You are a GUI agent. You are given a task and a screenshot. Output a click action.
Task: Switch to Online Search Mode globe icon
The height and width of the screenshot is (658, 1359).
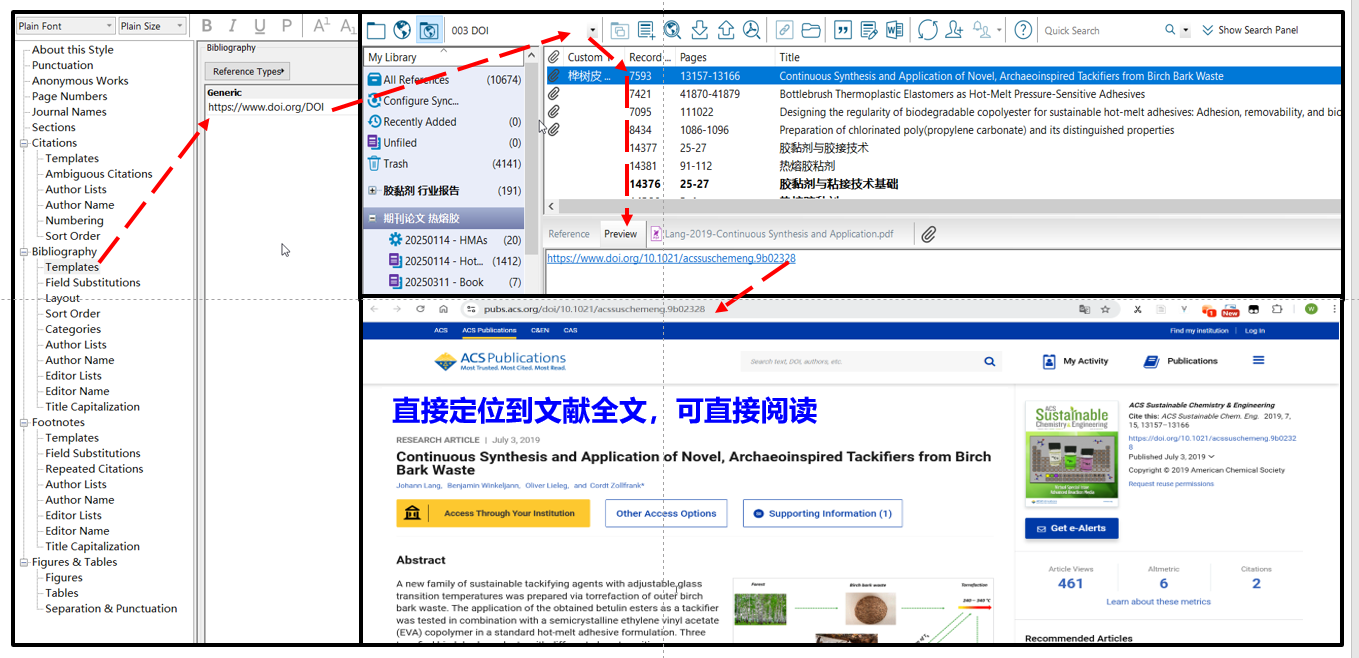[402, 30]
